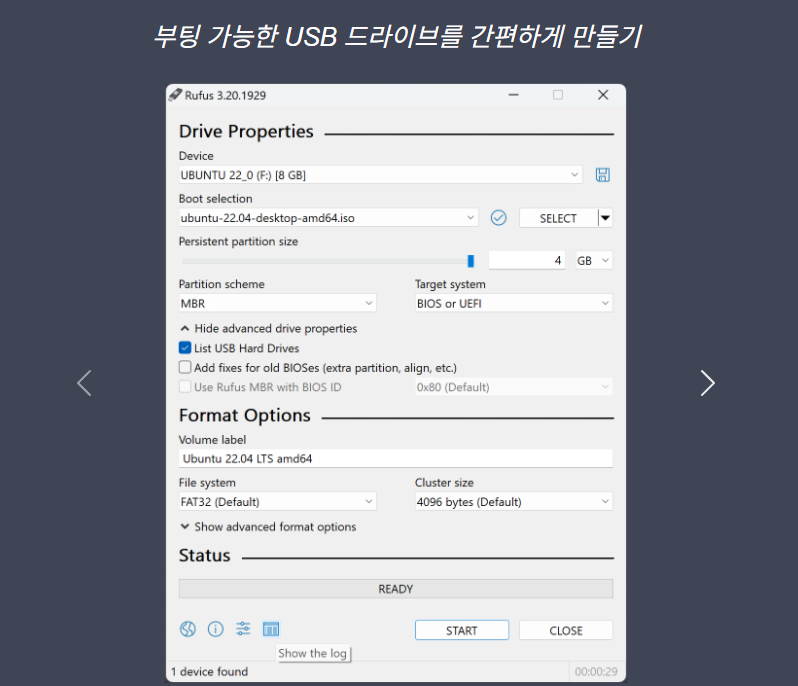Click the 'Rufus 3.20.1929' title text
The image size is (798, 686).
(225, 95)
